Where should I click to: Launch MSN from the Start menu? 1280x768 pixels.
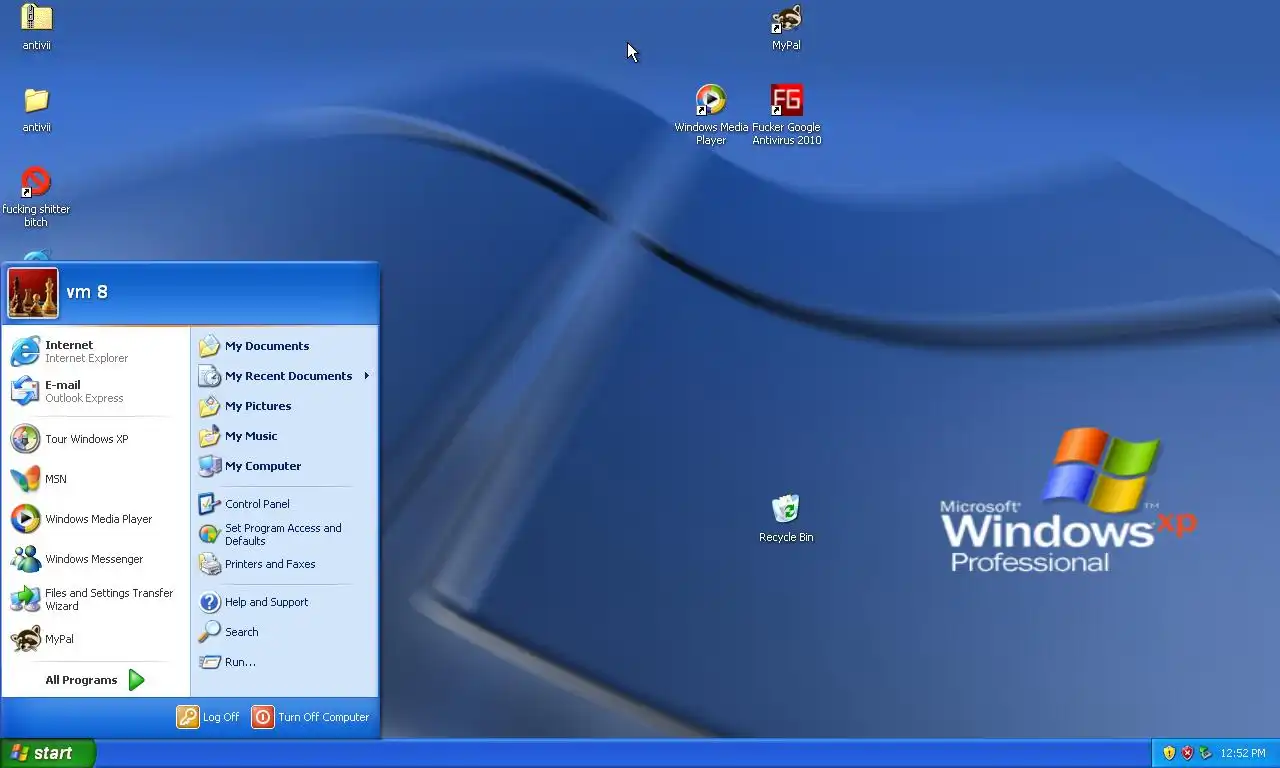96,479
